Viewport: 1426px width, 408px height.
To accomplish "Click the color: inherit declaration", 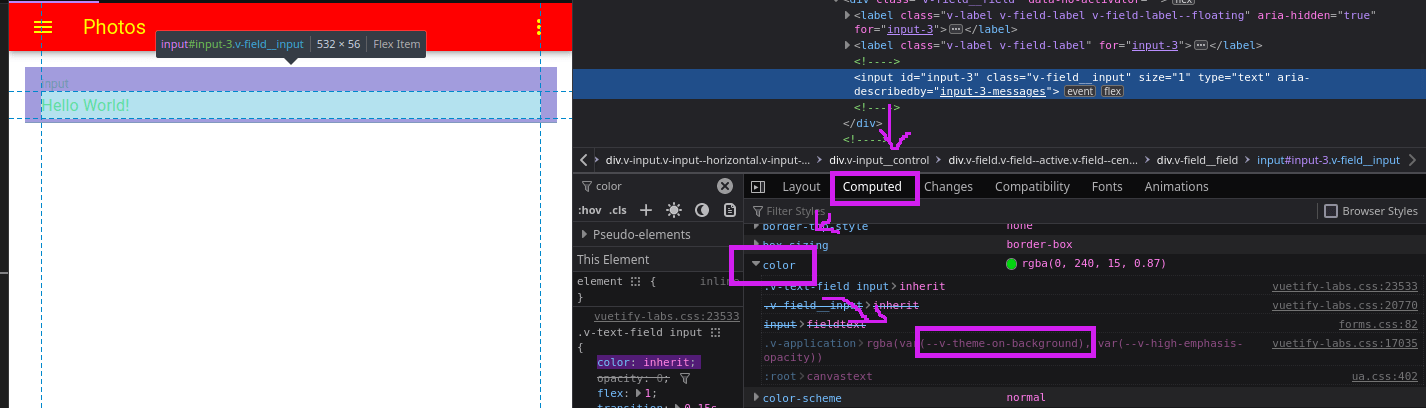I will 647,362.
